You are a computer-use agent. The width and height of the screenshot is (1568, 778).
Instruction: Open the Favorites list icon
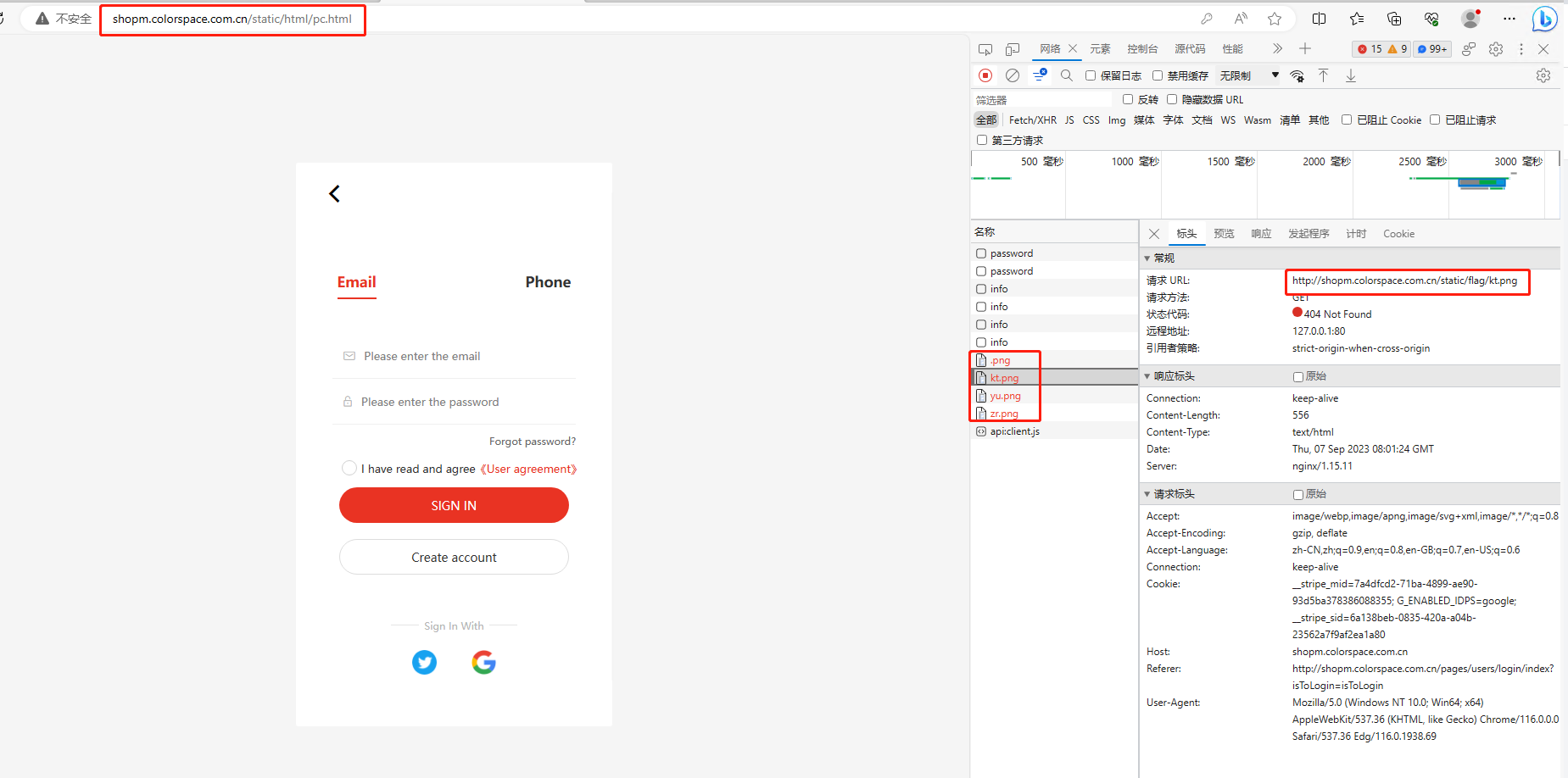pos(1357,19)
